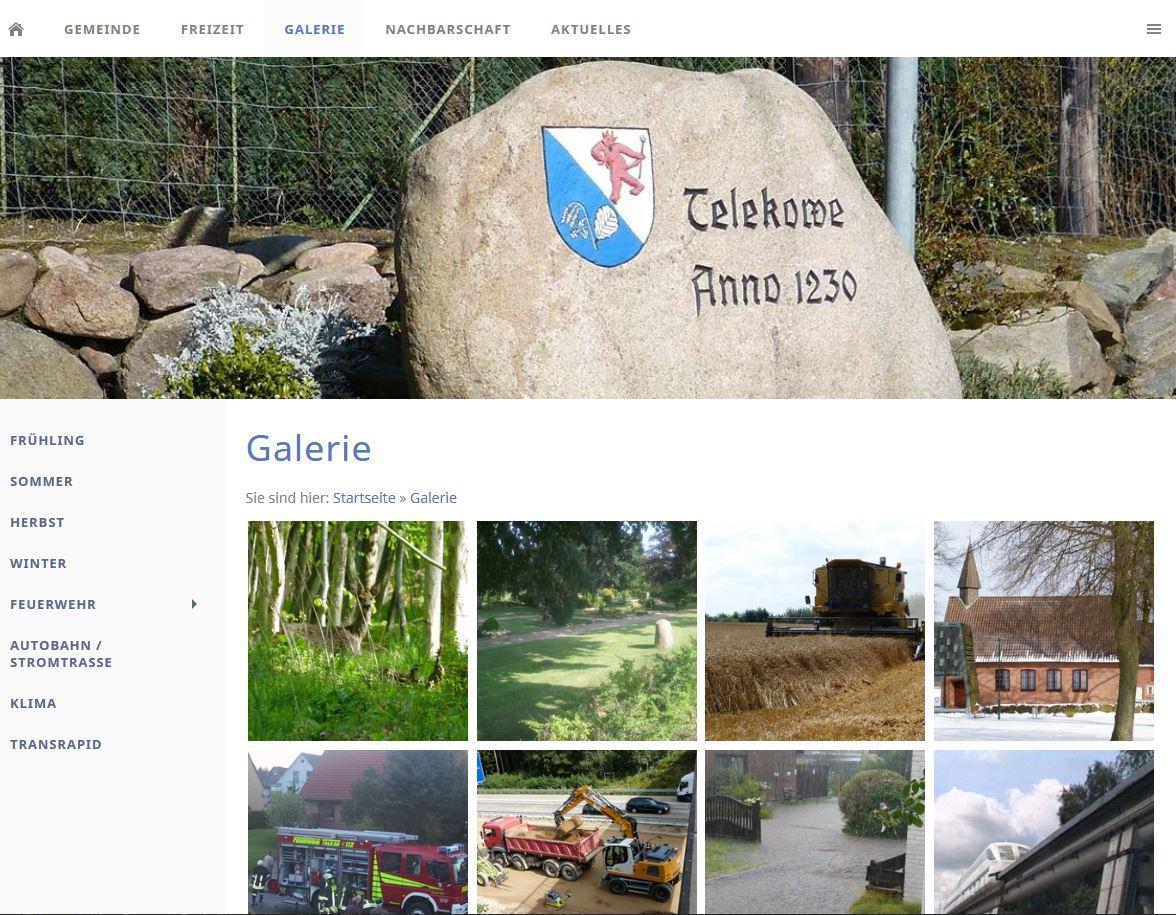Open the deer in forest thumbnail
Screen dimensions: 1176x915
point(358,631)
